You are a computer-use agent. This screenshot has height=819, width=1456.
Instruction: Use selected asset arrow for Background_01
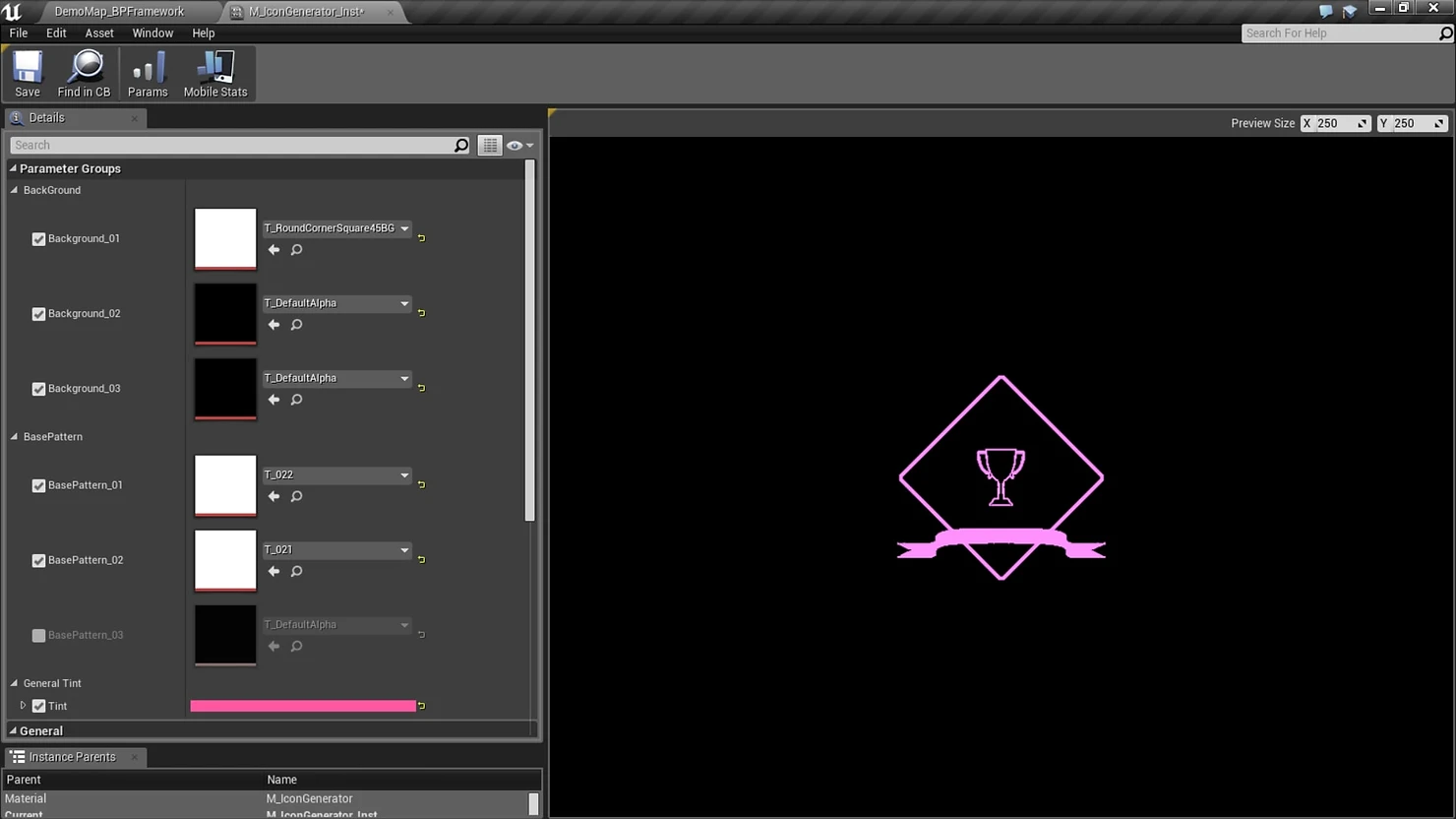coord(273,250)
